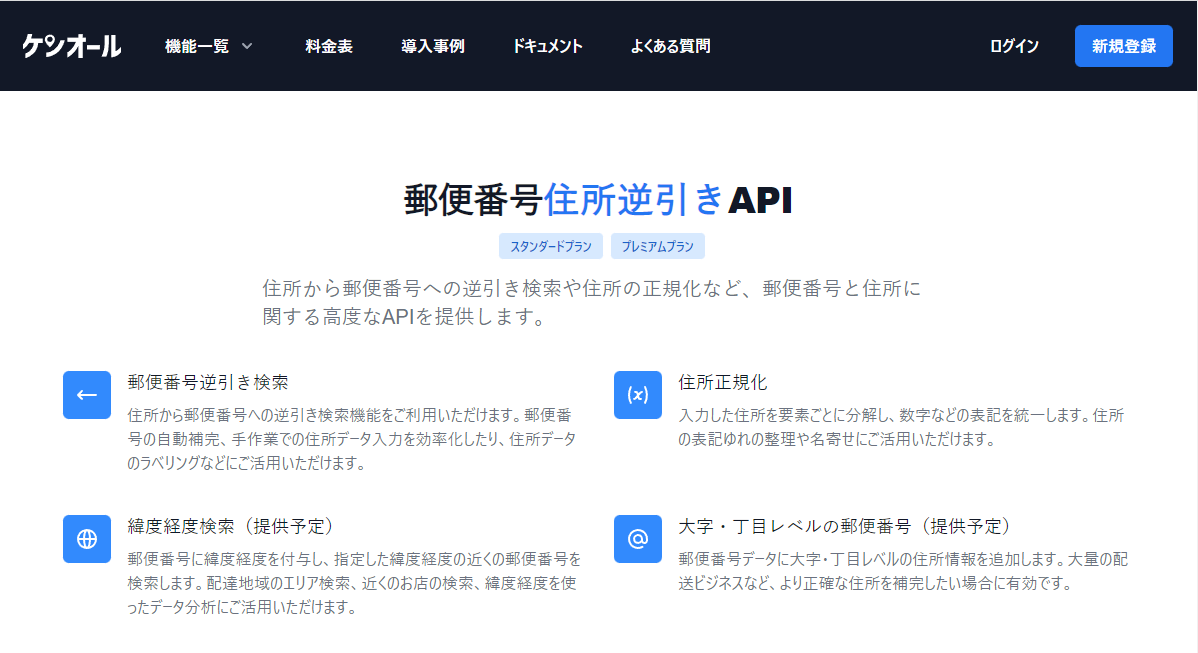Image resolution: width=1198 pixels, height=653 pixels.
Task: Click the chevron next to 機能一覧
Action: click(x=247, y=46)
